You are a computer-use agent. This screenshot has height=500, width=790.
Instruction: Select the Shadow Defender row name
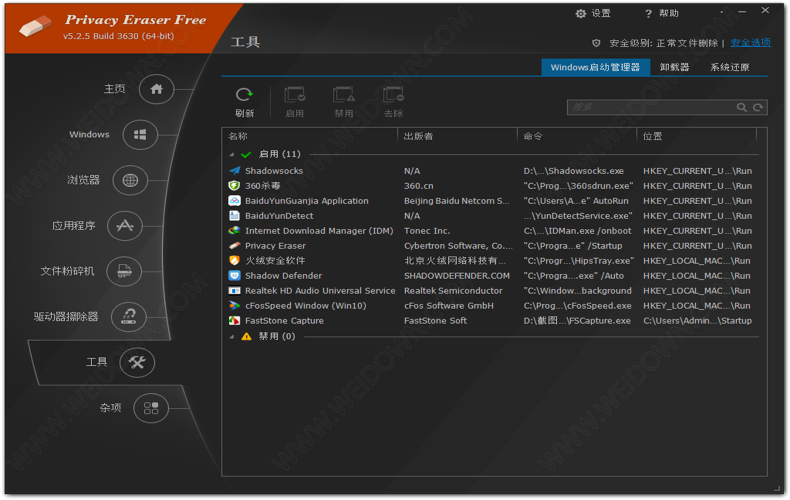click(x=283, y=276)
